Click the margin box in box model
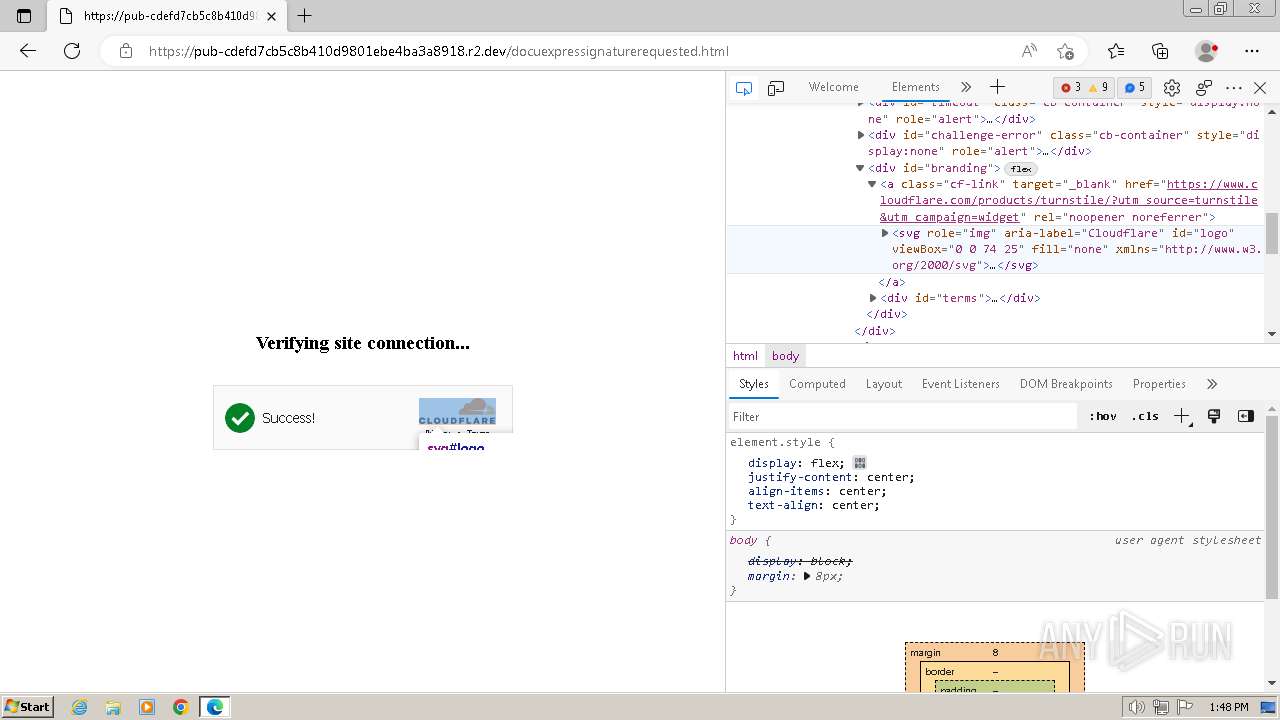Screen dimensions: 1280x720 pos(995,653)
